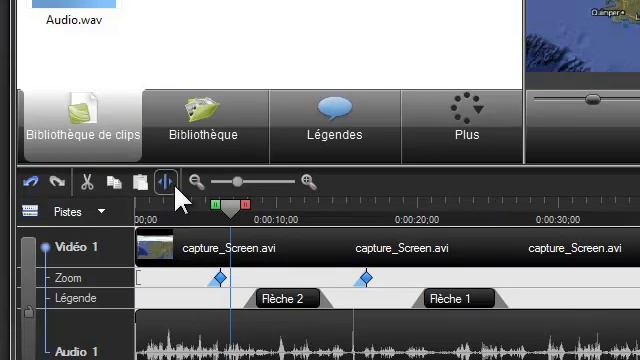Viewport: 640px width, 360px height.
Task: Select the Flèche 1 callout
Action: pos(459,299)
